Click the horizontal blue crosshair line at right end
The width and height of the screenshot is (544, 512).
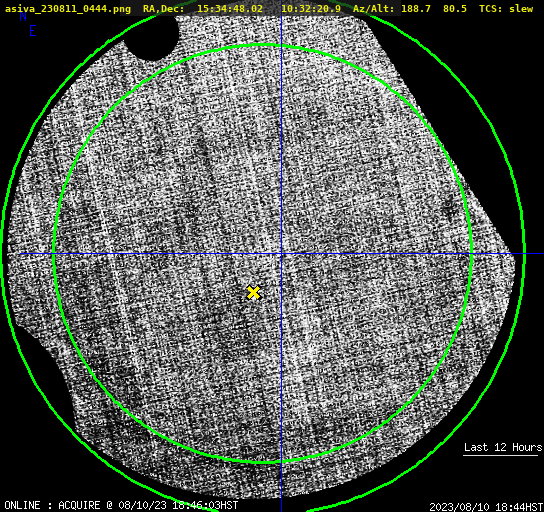point(534,254)
